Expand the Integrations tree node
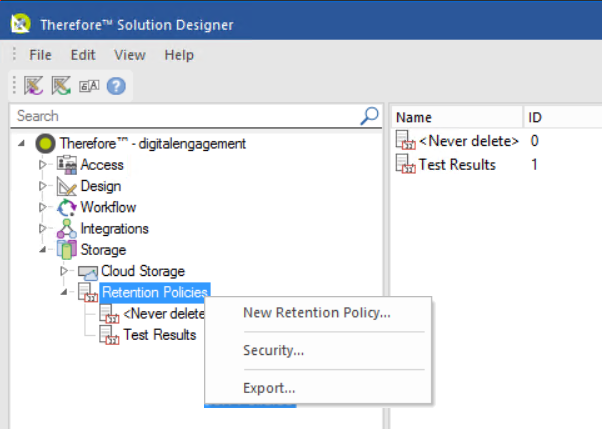Screen dimensions: 602x429 pos(42,229)
